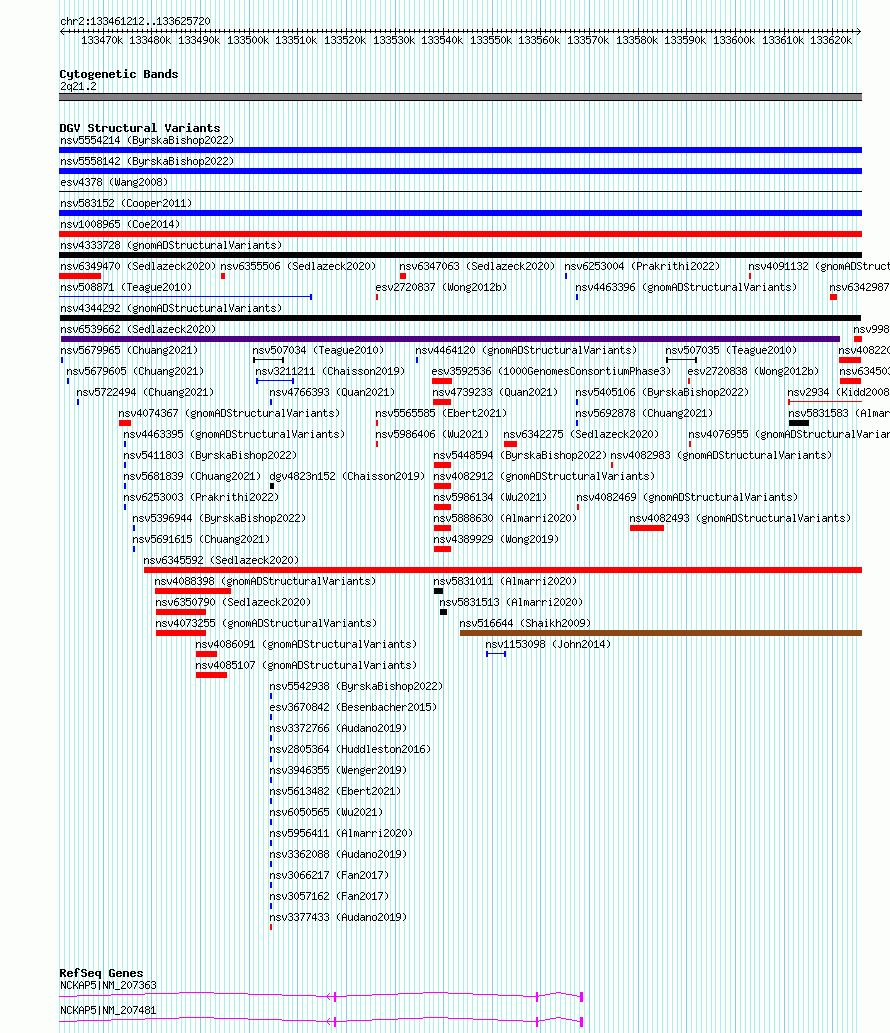Click nsv5986406 (Wu2021) label
This screenshot has width=890, height=1033.
[432, 435]
